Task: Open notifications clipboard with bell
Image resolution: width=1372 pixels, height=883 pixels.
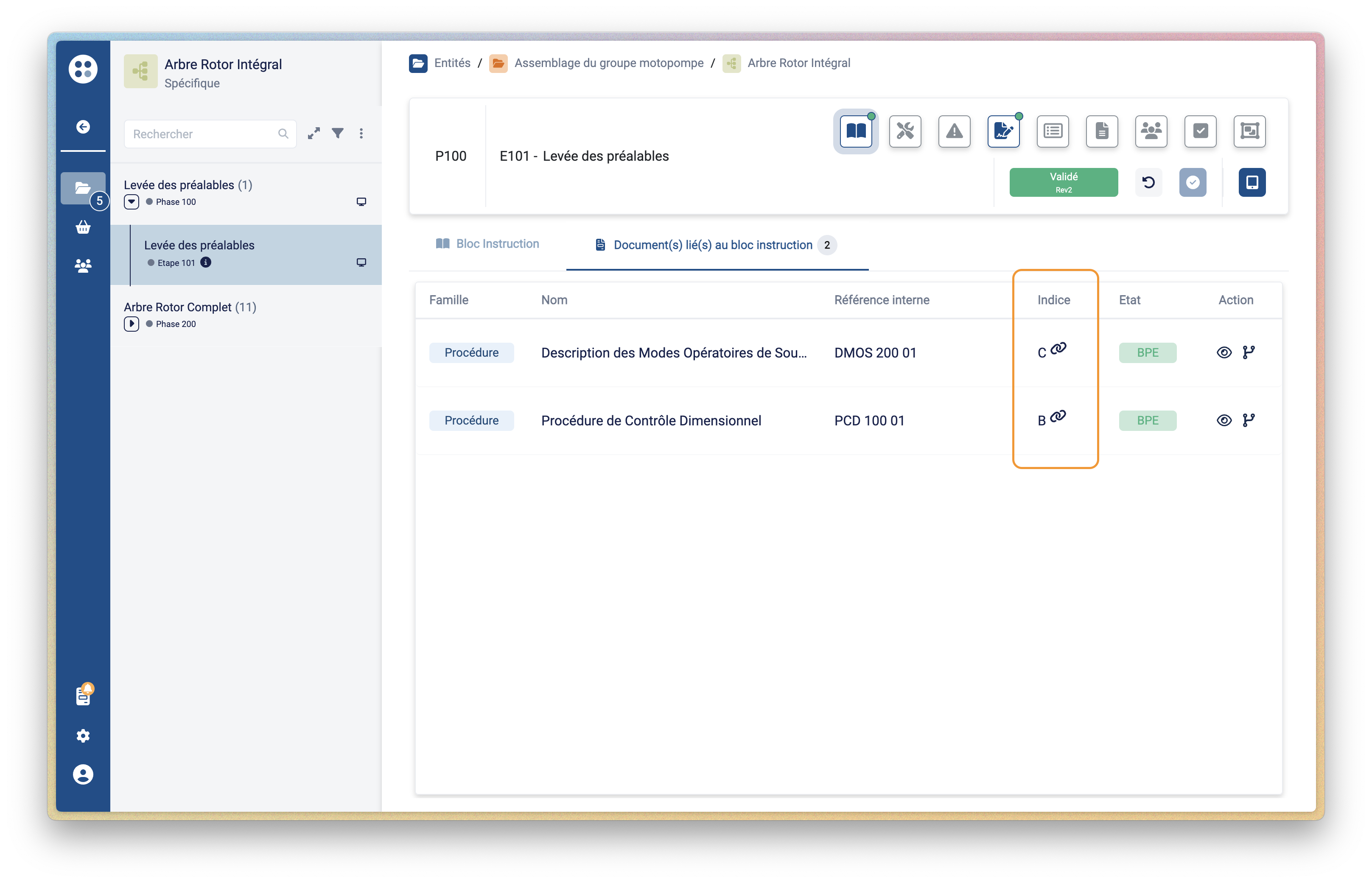Action: click(x=84, y=695)
